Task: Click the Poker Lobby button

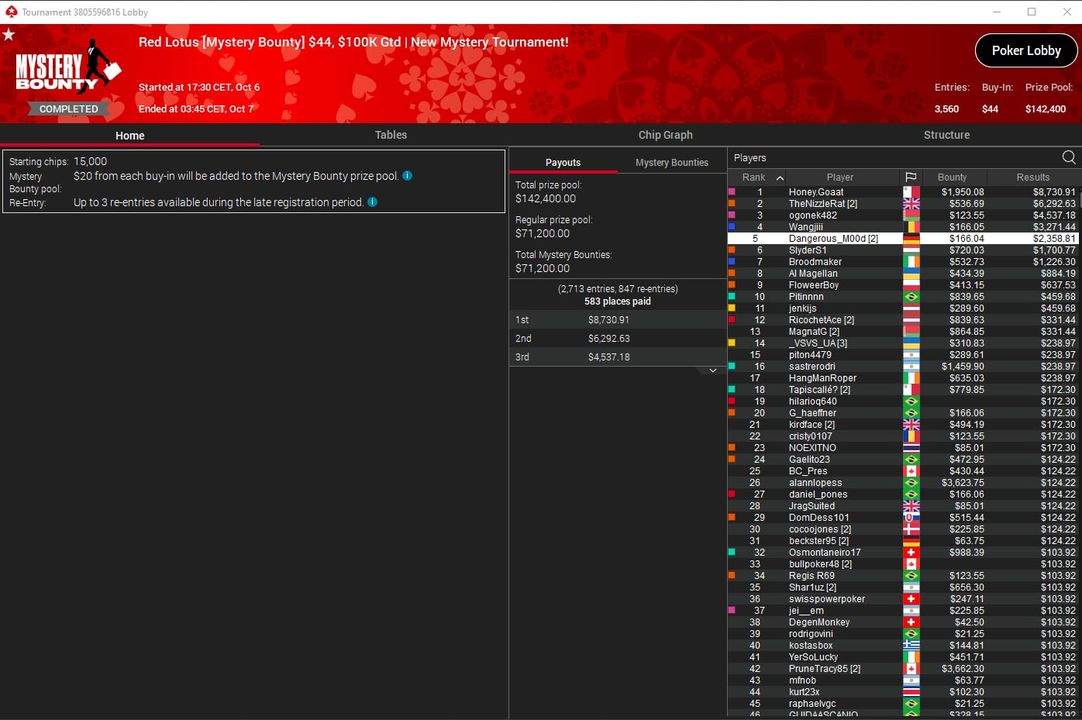Action: 1025,51
